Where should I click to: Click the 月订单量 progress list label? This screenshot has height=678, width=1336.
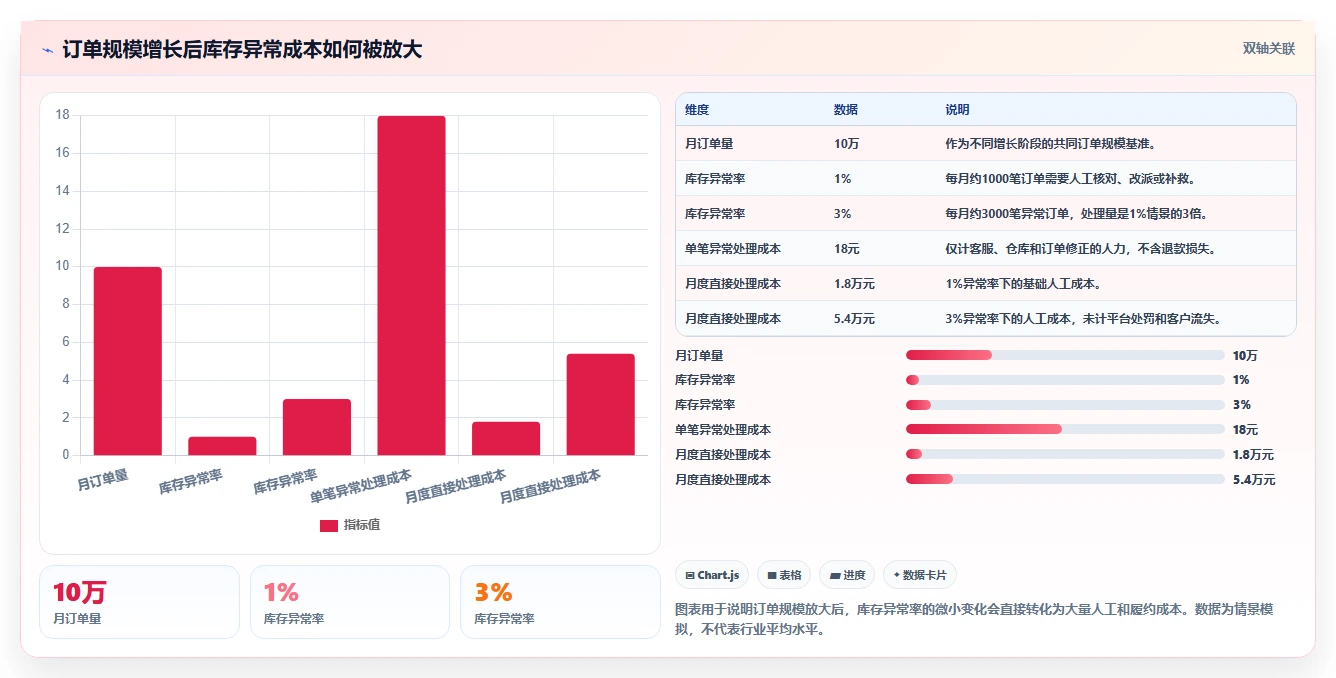pos(699,355)
